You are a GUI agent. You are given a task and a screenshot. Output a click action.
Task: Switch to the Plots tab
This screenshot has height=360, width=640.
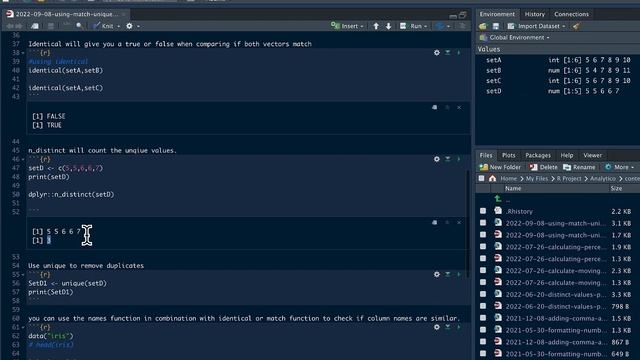coord(509,156)
